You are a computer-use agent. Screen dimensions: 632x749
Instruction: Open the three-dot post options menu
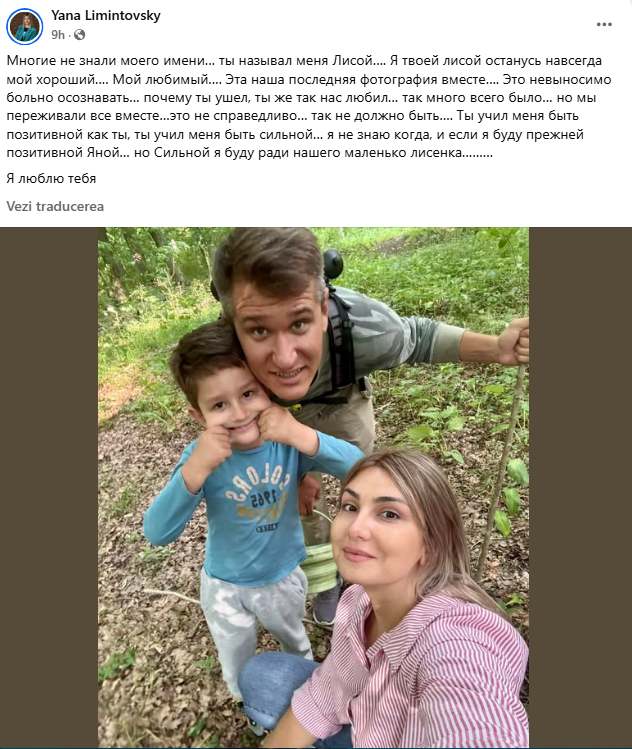pos(603,23)
